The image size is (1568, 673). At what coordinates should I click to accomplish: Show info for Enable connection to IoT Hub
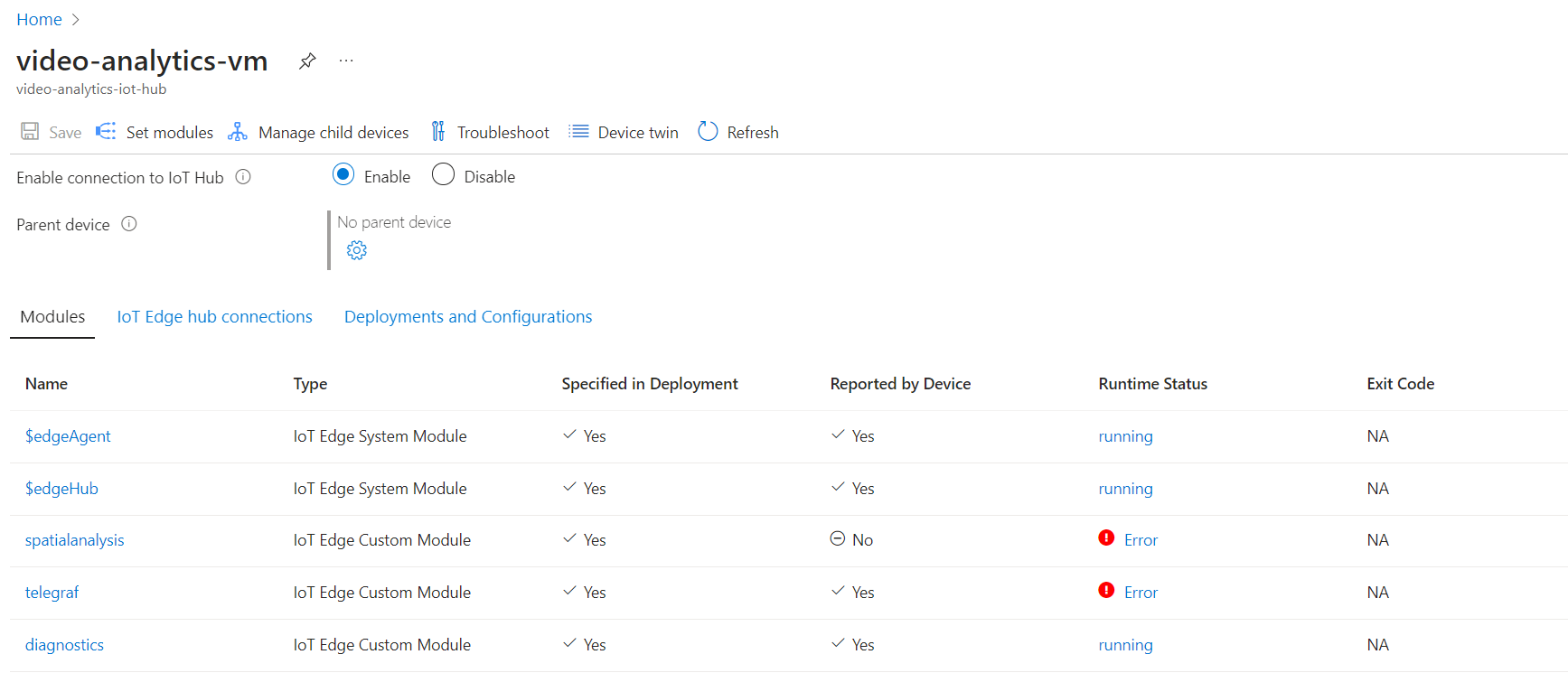pyautogui.click(x=243, y=177)
